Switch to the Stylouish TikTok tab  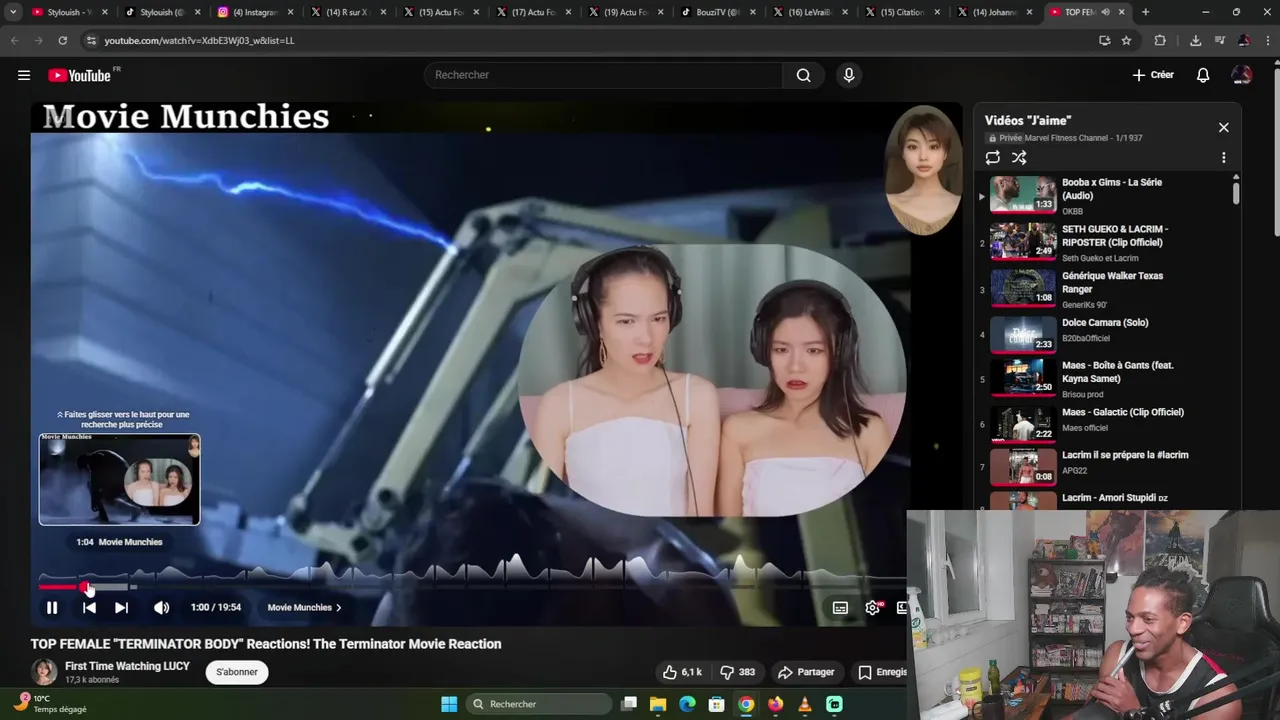[162, 12]
